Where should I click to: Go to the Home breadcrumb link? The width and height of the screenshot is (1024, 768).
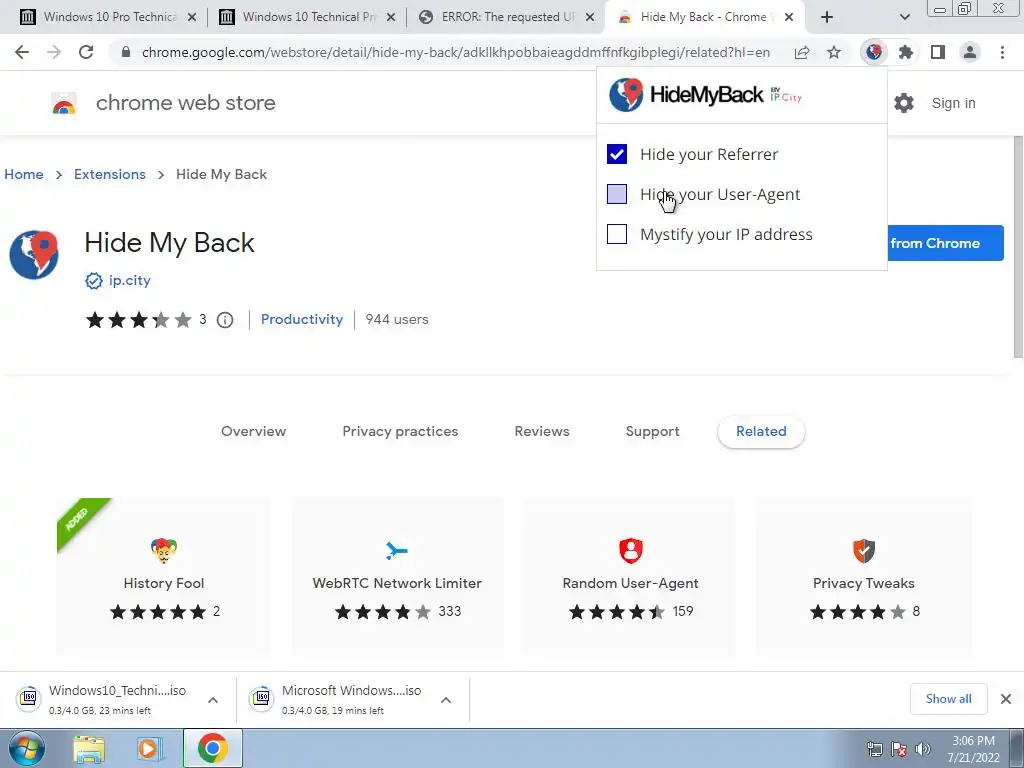24,174
